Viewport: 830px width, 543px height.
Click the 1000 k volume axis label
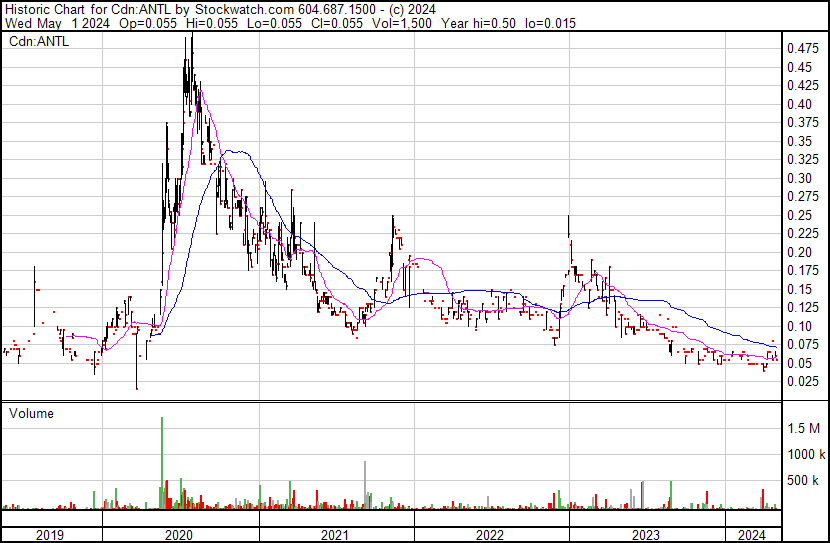803,454
